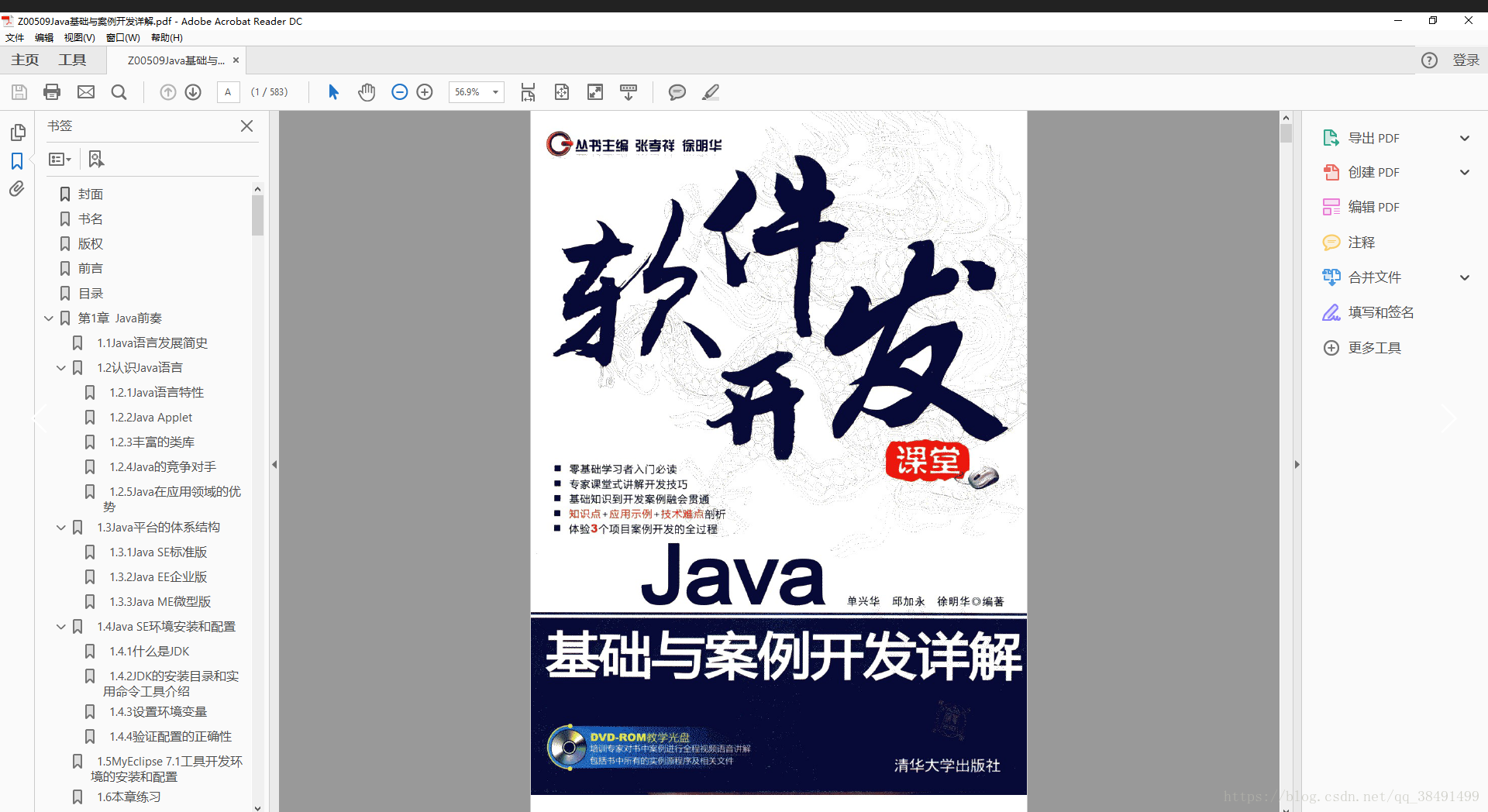Open the Attachments paperclip panel
This screenshot has width=1488, height=812.
[17, 189]
